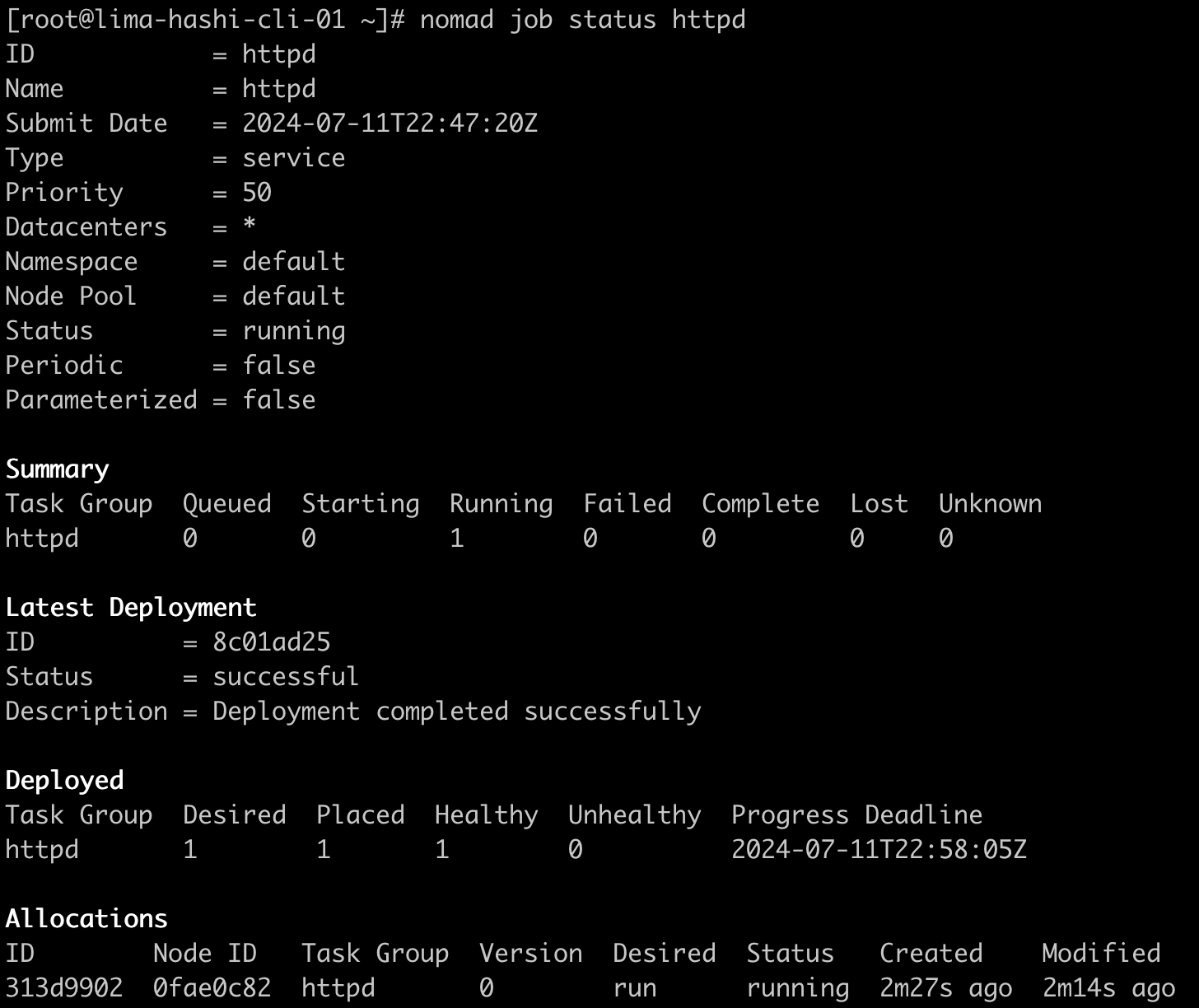
Task: Click the Node Pool label
Action: pyautogui.click(x=71, y=296)
